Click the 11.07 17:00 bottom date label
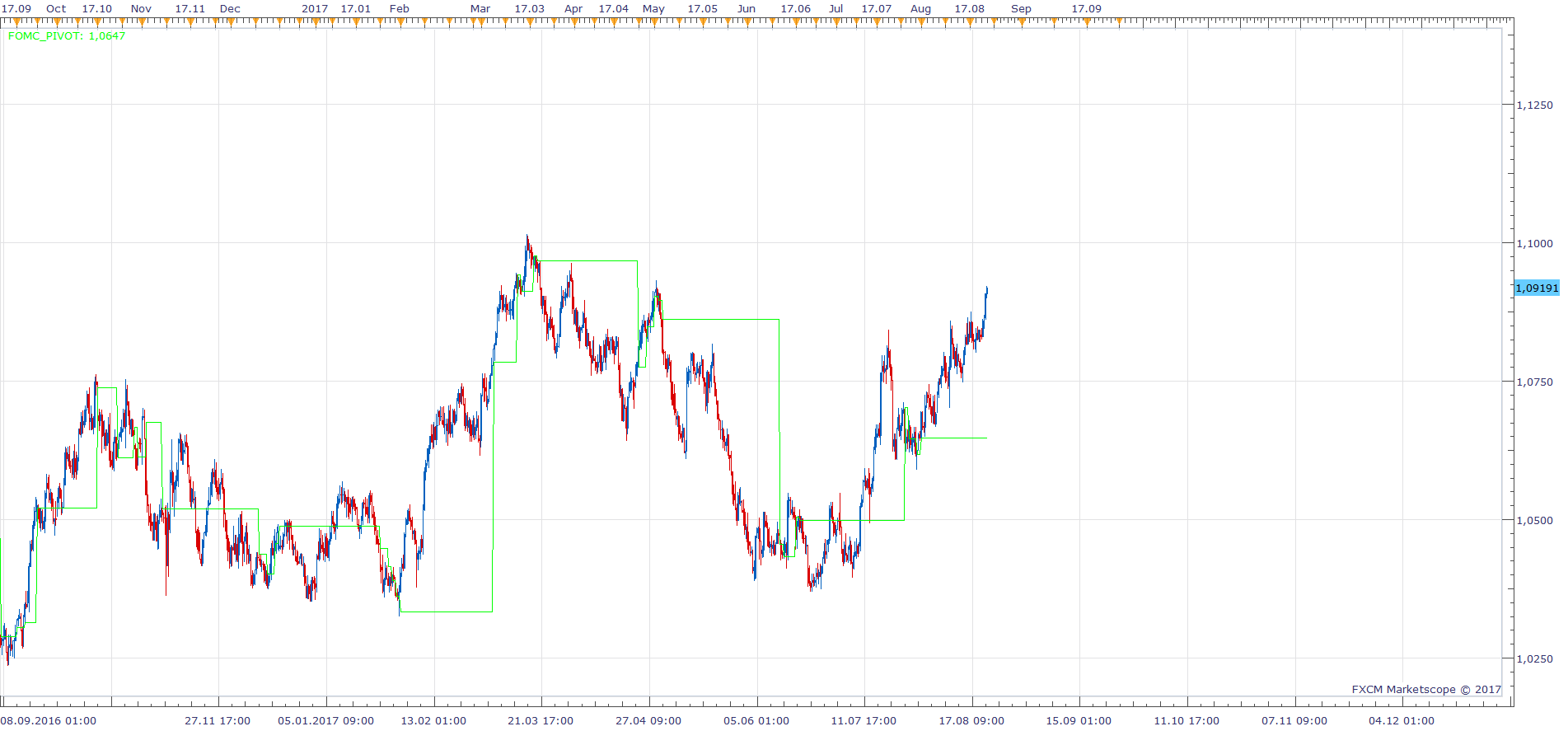The width and height of the screenshot is (1568, 731). (x=864, y=720)
